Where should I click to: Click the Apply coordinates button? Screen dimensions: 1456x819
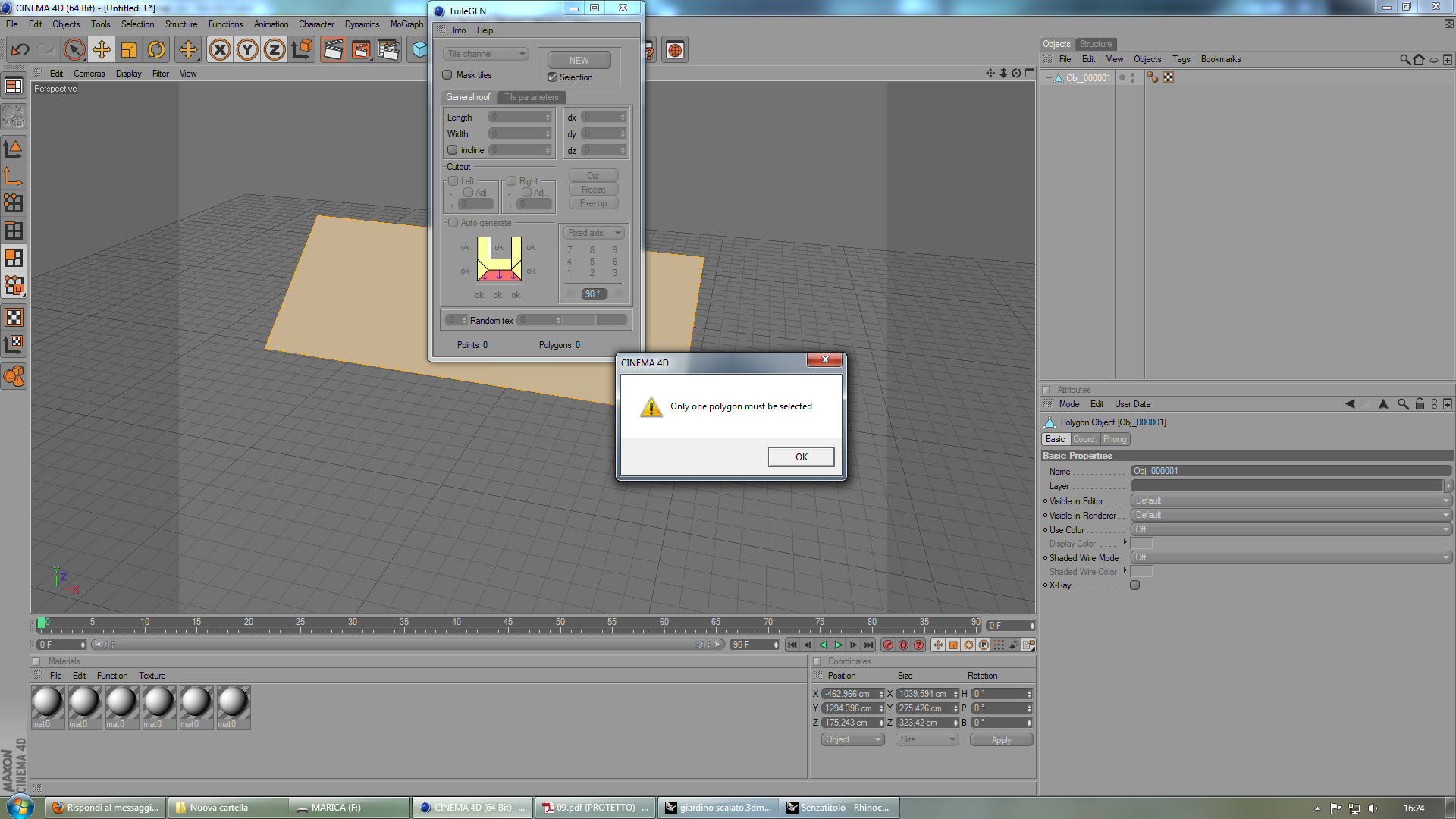click(x=1001, y=739)
